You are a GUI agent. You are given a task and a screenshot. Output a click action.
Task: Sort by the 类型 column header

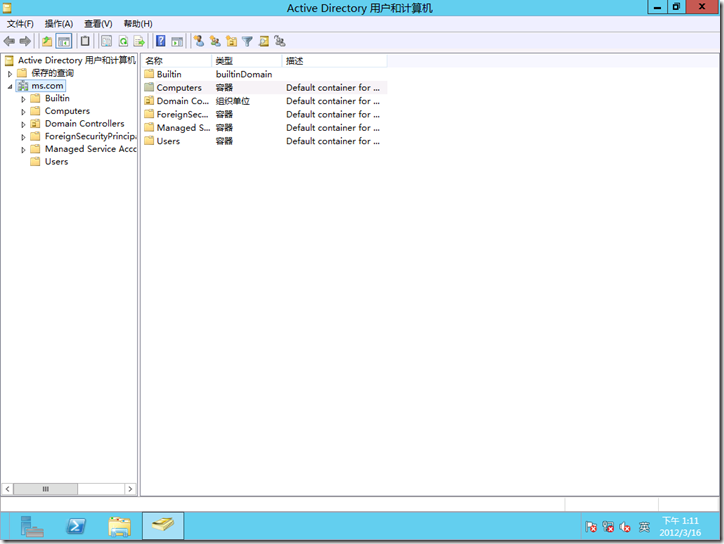247,61
